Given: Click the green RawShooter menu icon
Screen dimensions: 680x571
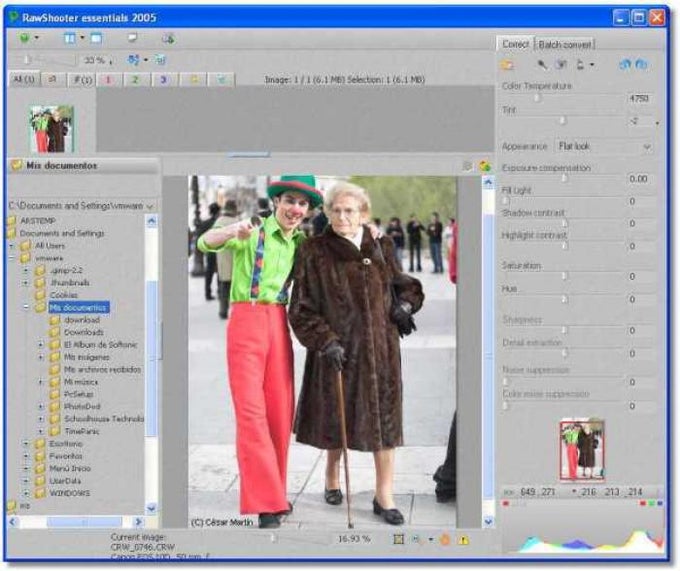Looking at the screenshot, I should (25, 38).
